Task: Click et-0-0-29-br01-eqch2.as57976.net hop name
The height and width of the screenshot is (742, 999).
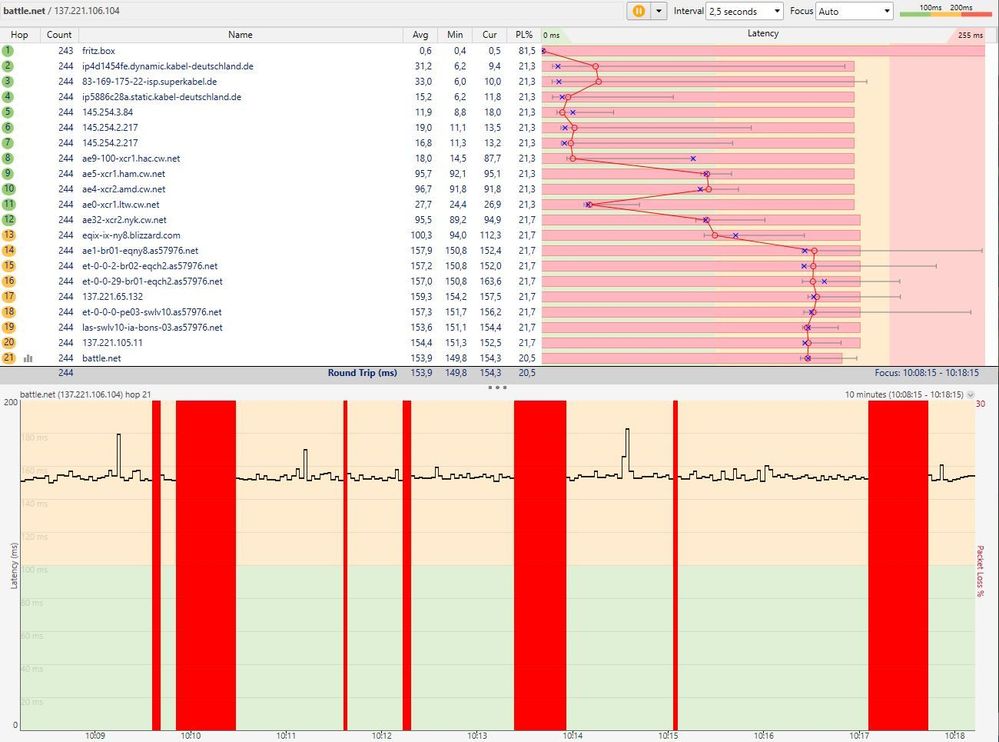Action: (x=152, y=281)
